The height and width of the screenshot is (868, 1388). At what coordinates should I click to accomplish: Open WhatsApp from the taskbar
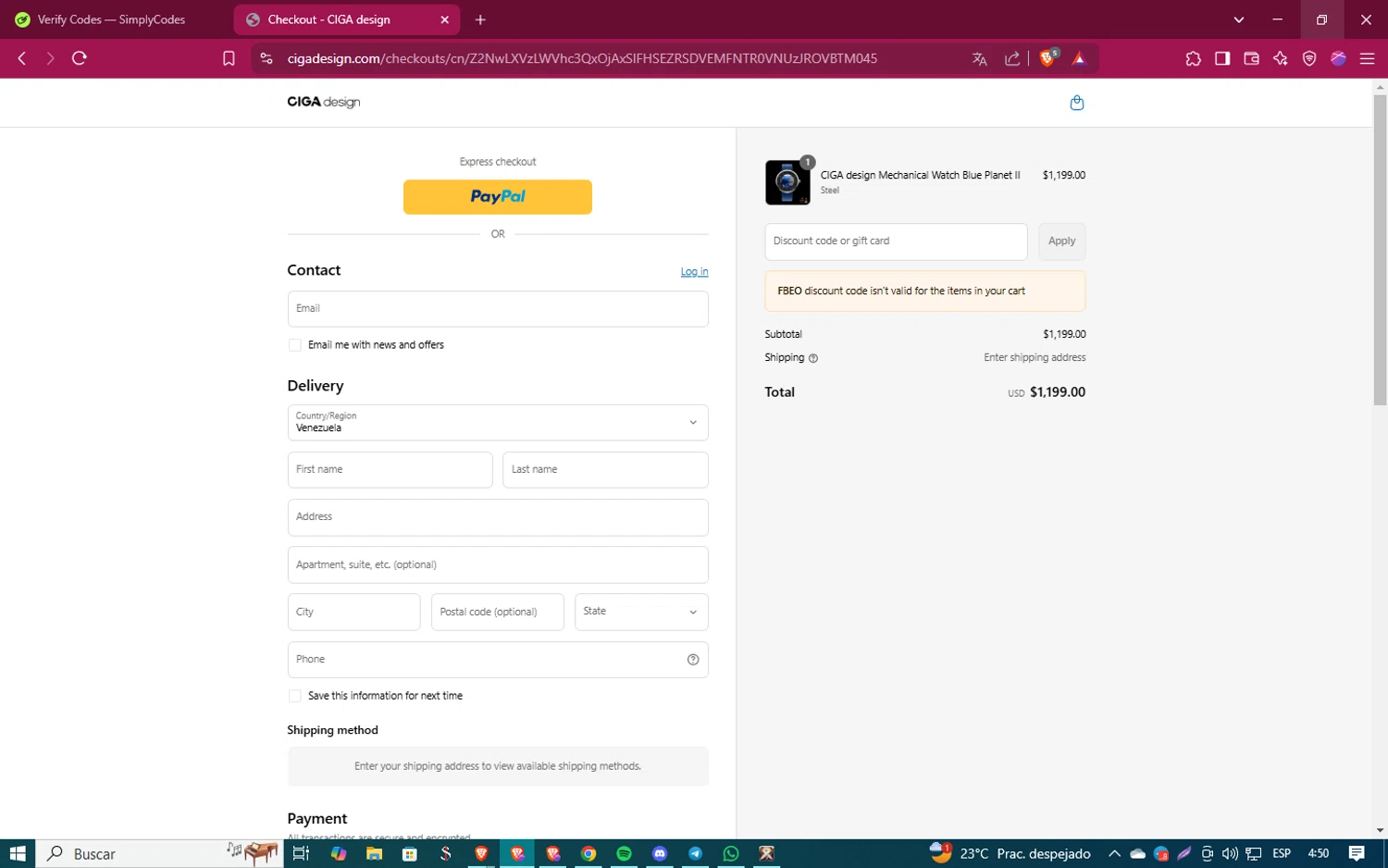731,853
